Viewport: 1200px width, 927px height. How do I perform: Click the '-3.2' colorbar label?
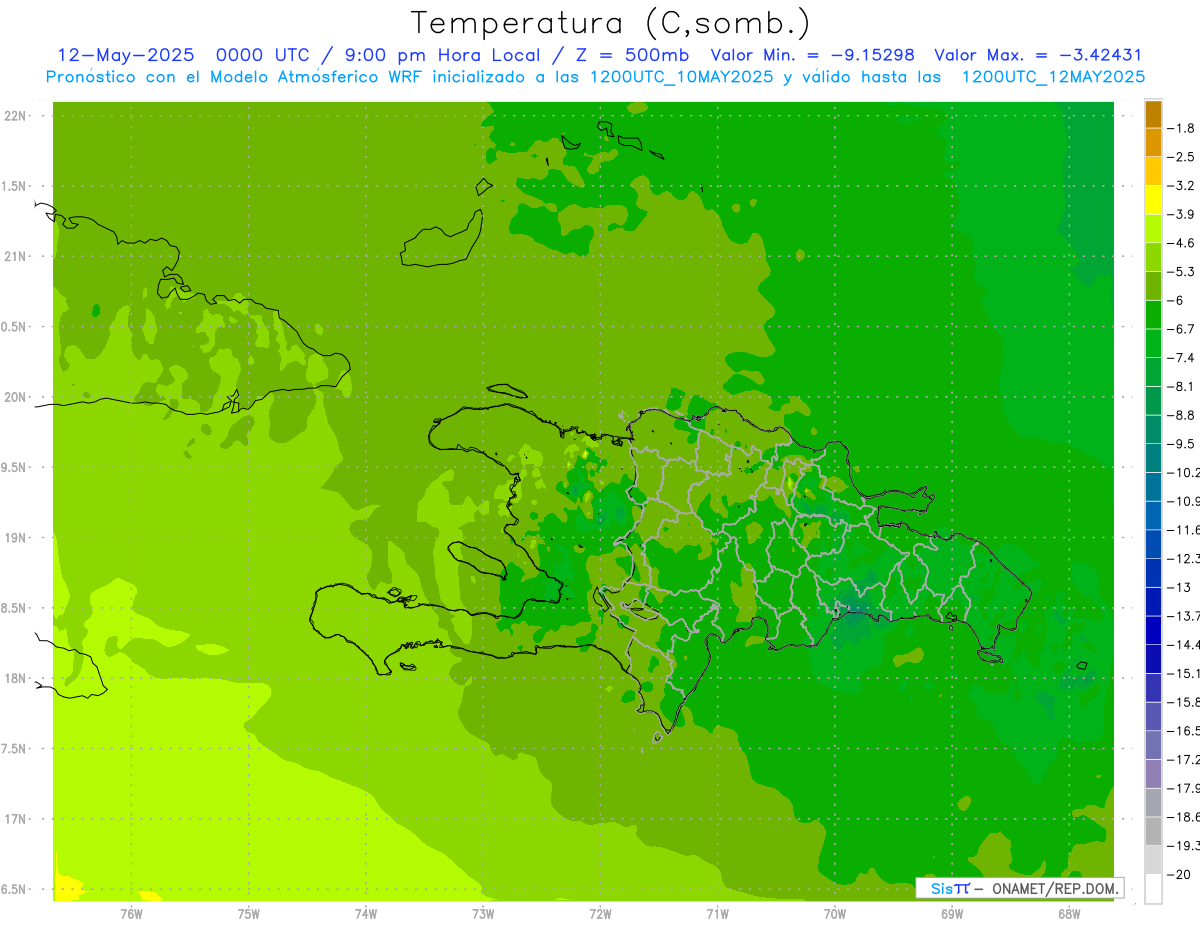(x=1182, y=186)
